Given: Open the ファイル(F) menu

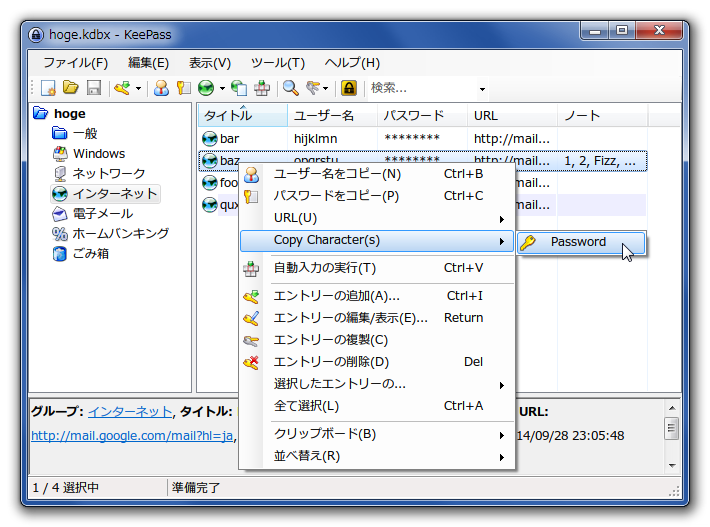Looking at the screenshot, I should (75, 63).
